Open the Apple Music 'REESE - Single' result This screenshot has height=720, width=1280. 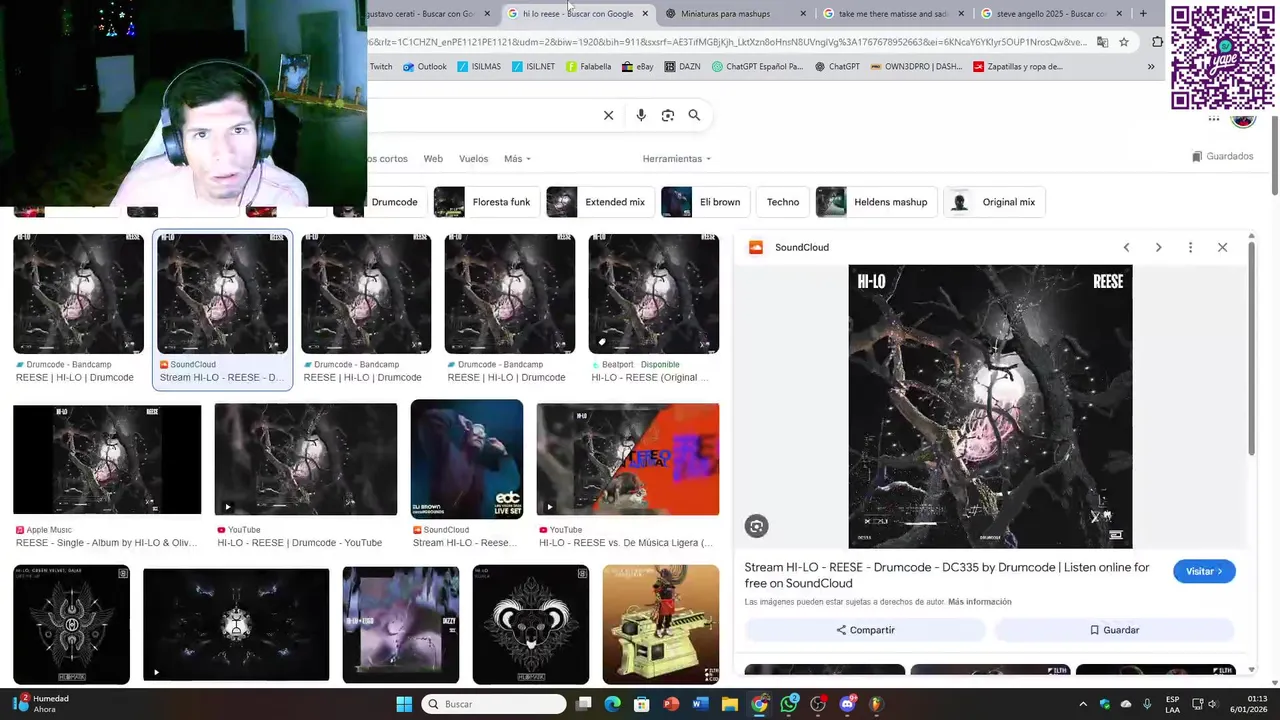coord(107,476)
